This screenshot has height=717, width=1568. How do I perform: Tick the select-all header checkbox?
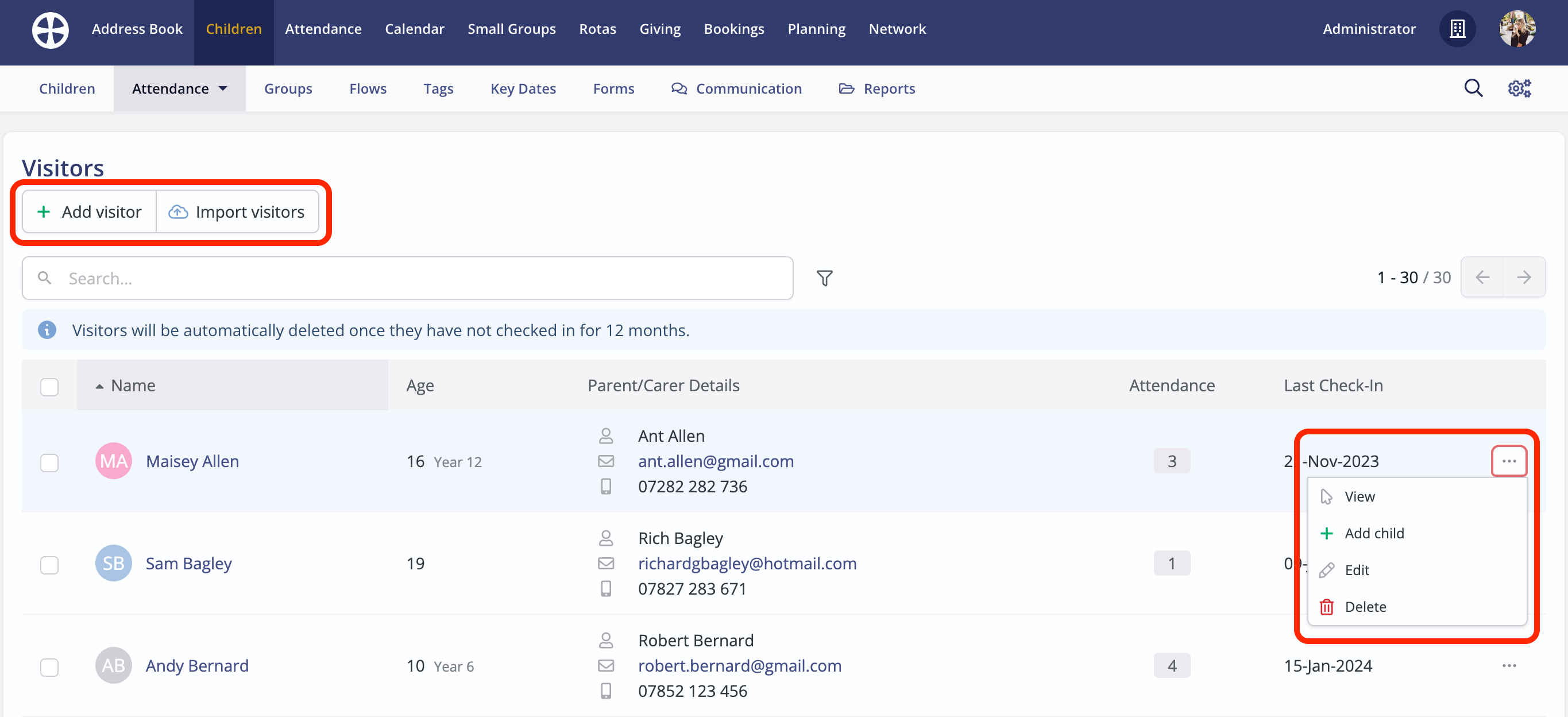pos(49,387)
